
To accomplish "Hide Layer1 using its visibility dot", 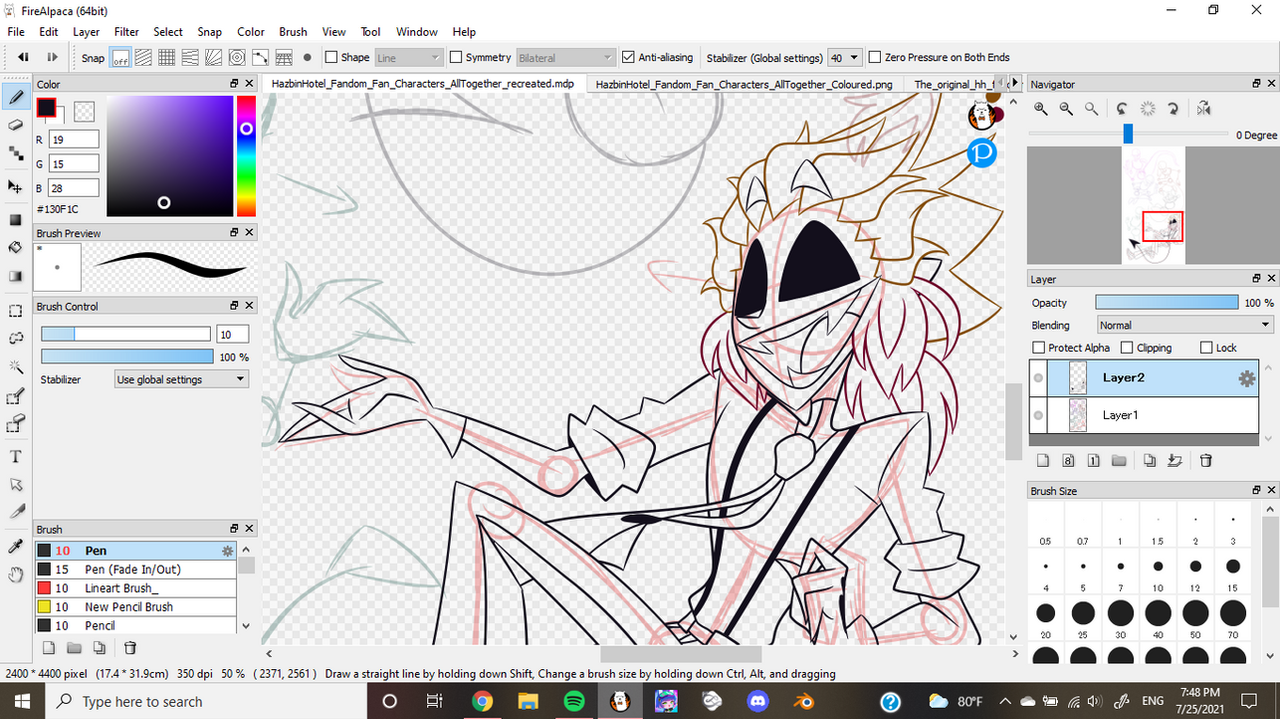I will (x=1040, y=415).
